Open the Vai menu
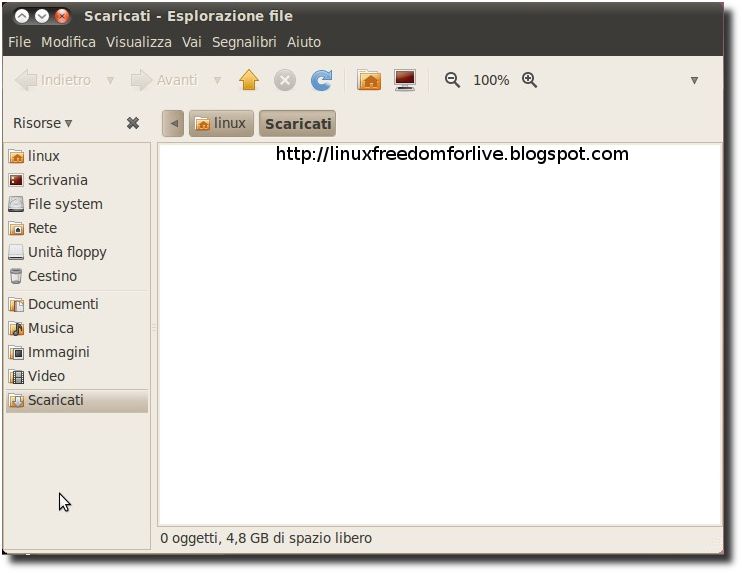 click(x=192, y=42)
